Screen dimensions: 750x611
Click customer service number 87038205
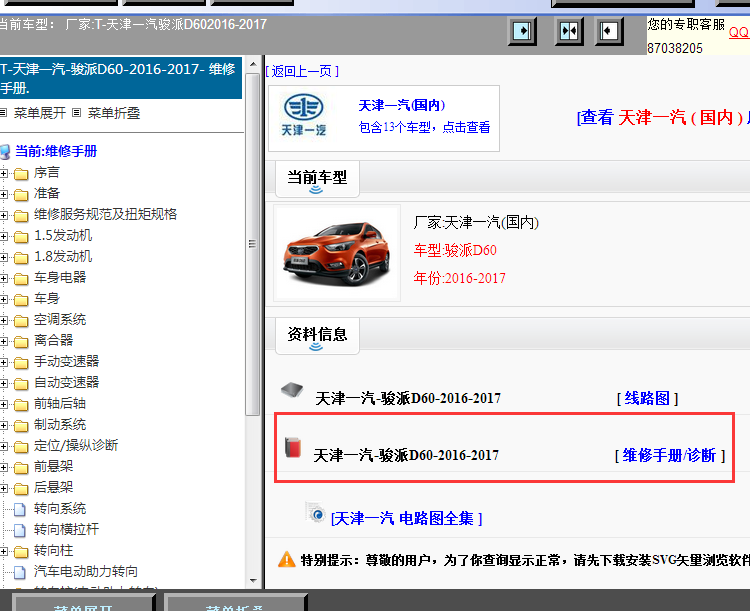pos(675,48)
